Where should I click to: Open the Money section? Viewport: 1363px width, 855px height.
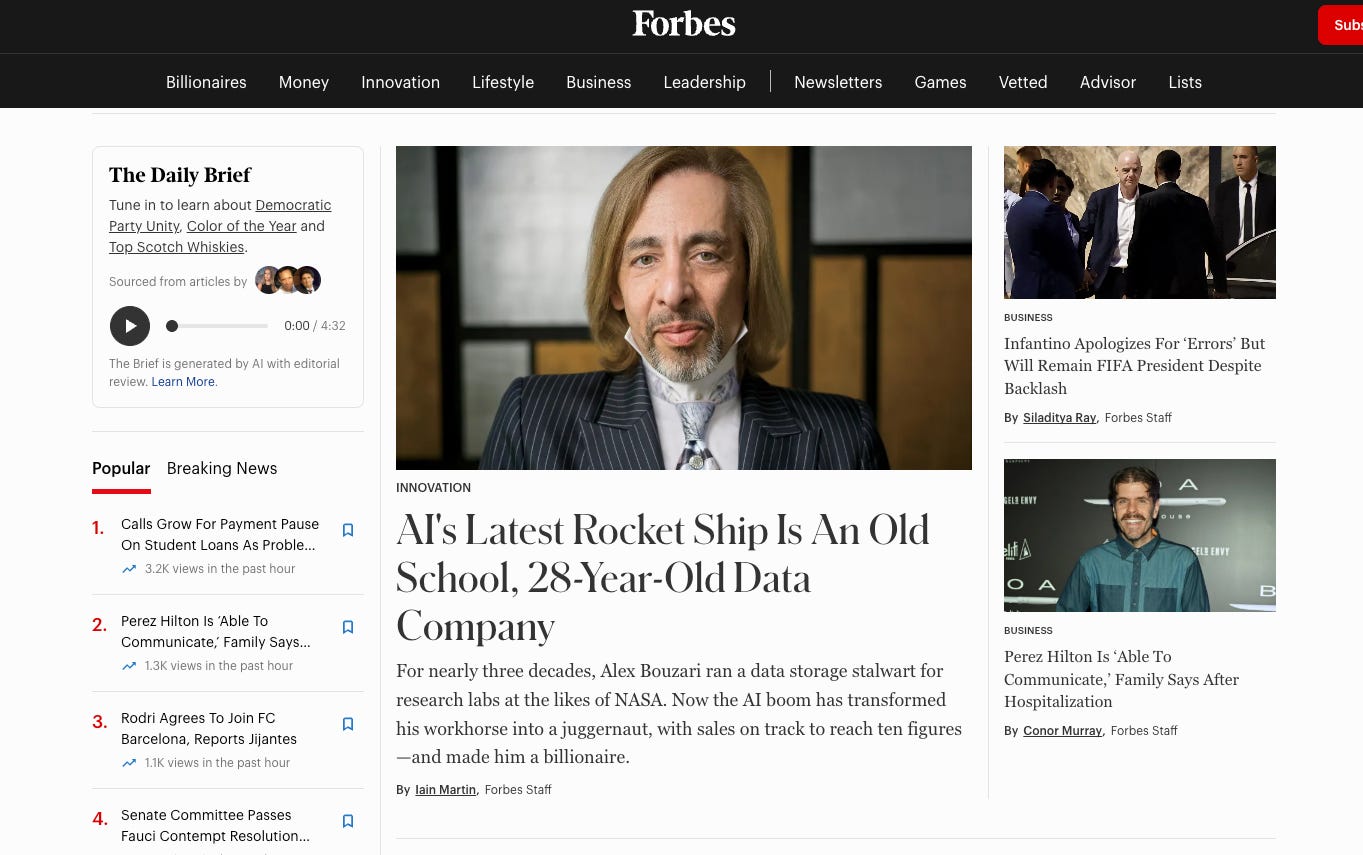(x=304, y=82)
